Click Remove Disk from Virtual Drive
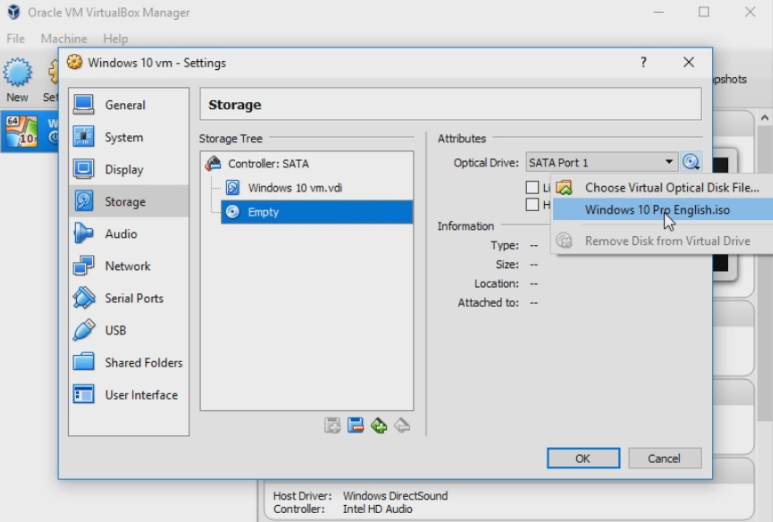This screenshot has height=522, width=773. click(x=663, y=241)
